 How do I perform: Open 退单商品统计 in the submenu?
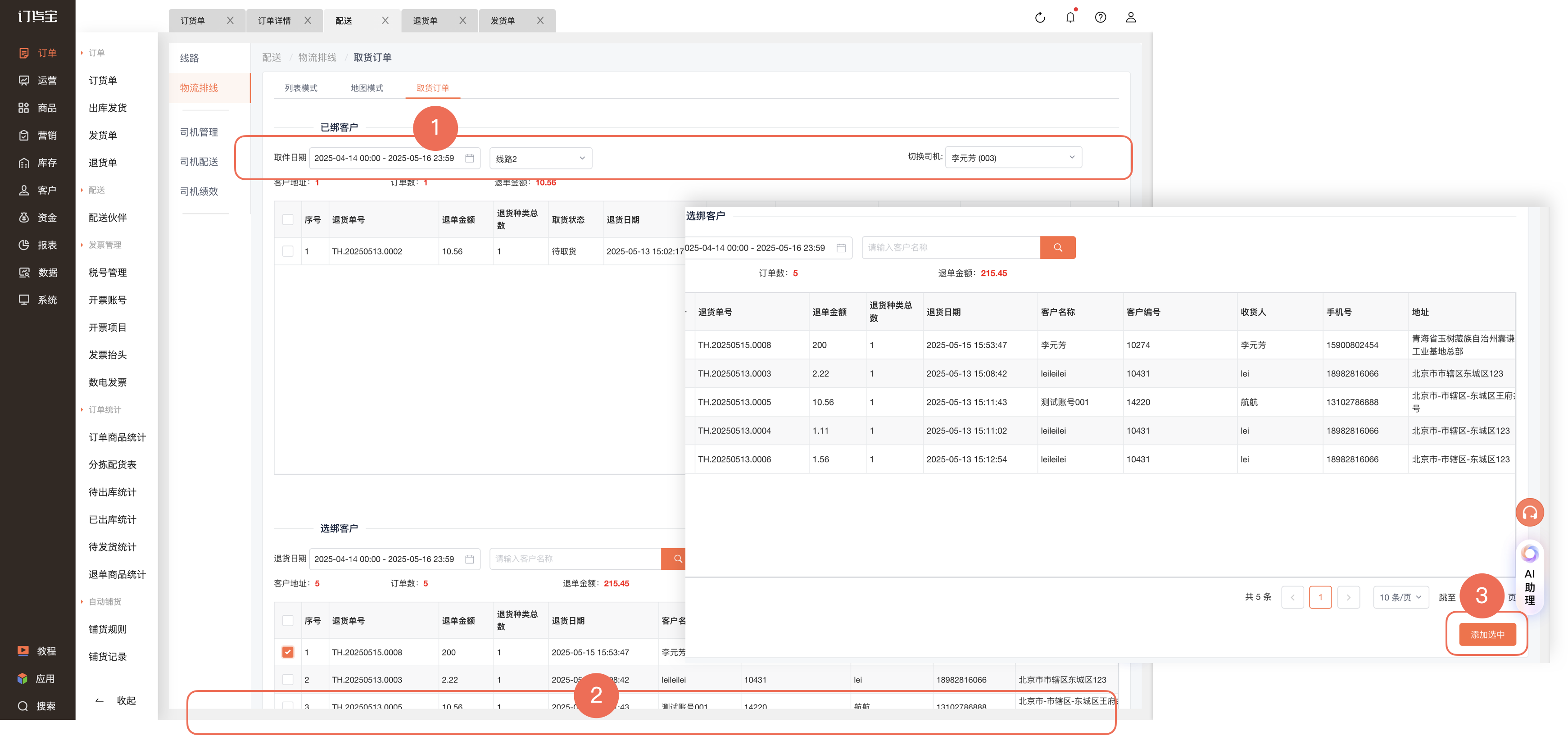[117, 574]
